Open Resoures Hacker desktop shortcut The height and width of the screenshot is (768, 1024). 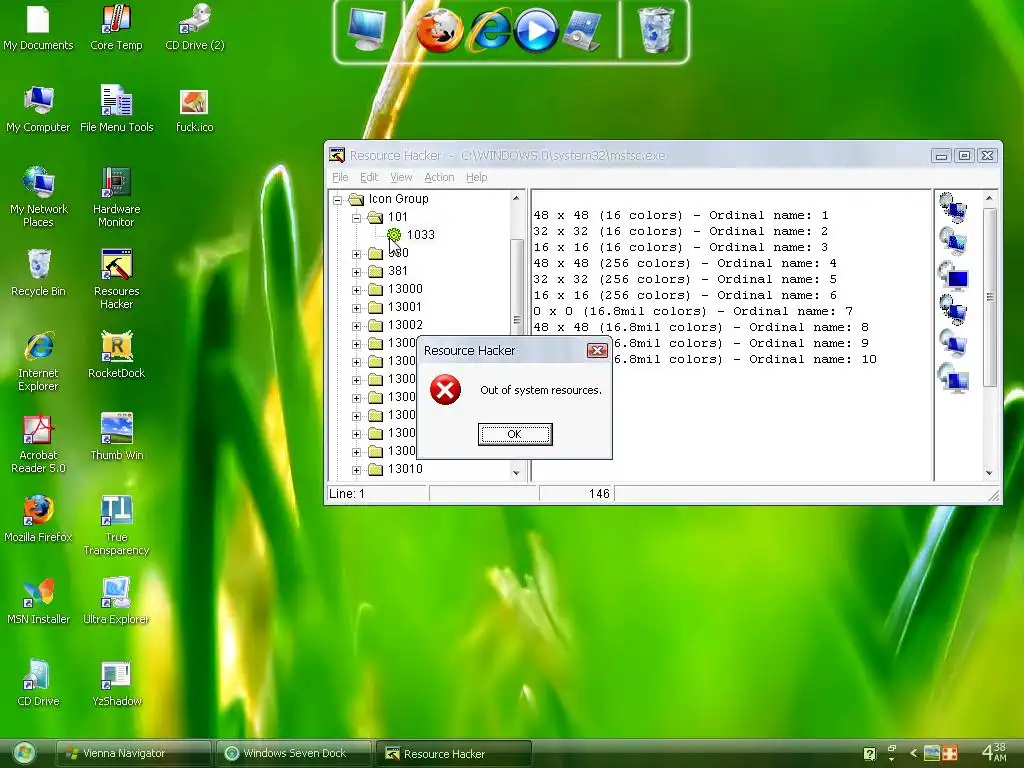[x=116, y=279]
